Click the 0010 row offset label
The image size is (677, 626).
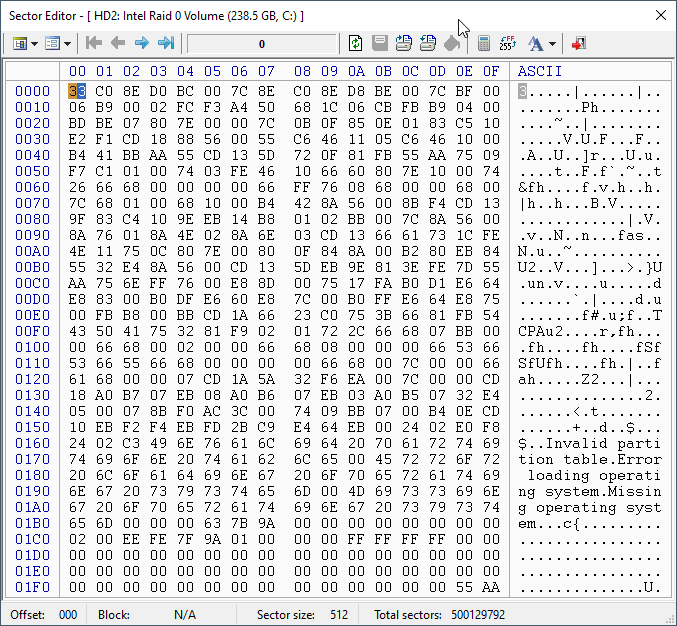click(x=32, y=107)
